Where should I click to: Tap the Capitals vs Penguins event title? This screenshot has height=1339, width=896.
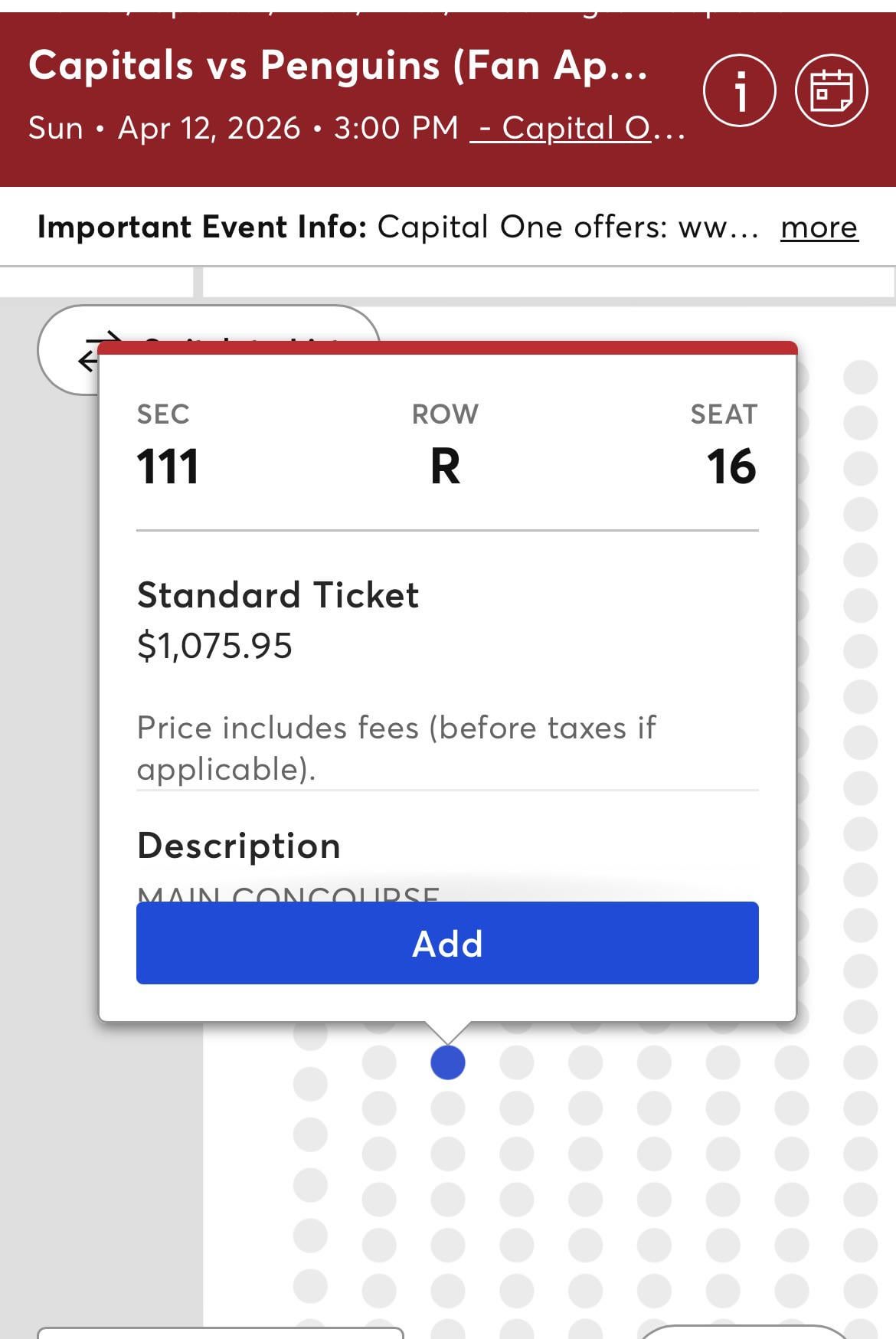coord(338,65)
